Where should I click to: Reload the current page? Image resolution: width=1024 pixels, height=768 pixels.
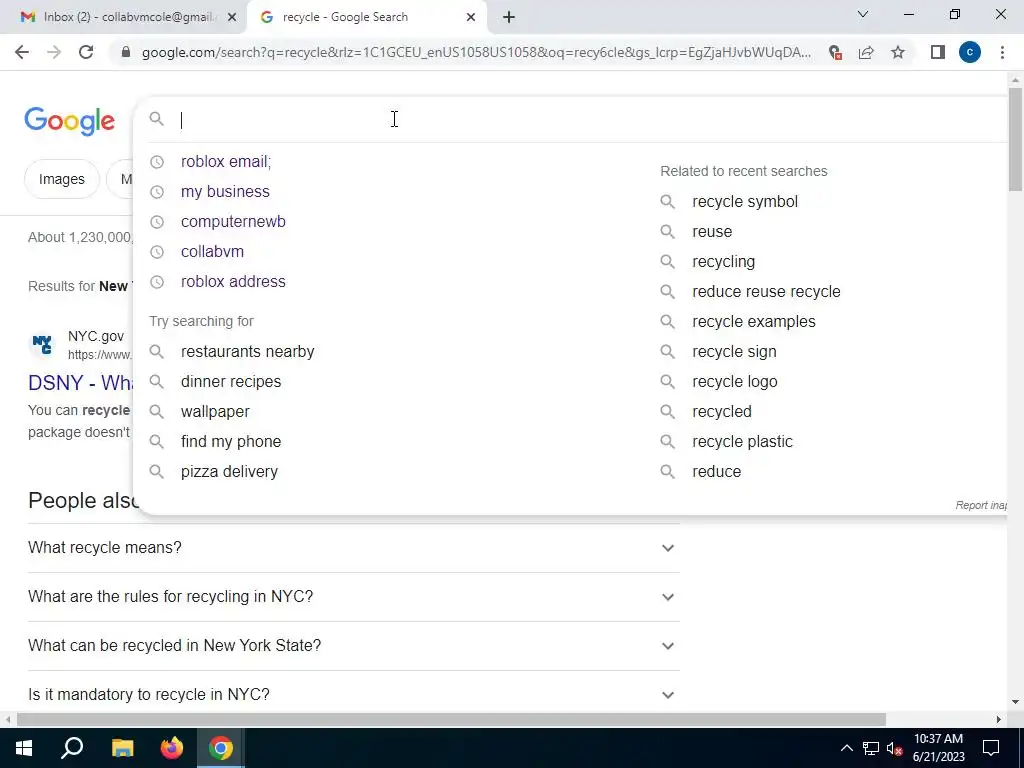(86, 52)
